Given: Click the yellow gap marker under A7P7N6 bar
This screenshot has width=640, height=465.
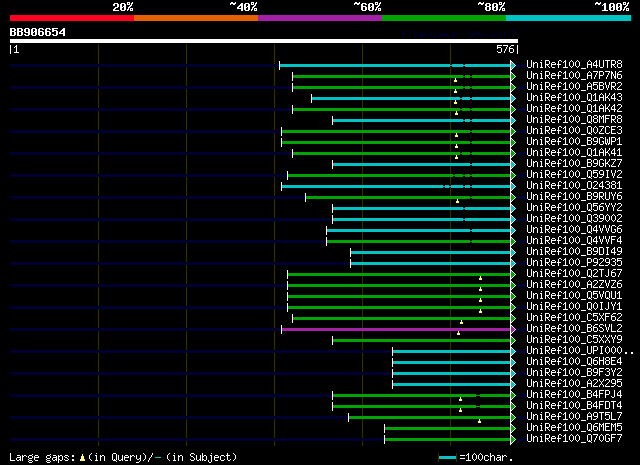Looking at the screenshot, I should pyautogui.click(x=456, y=80).
